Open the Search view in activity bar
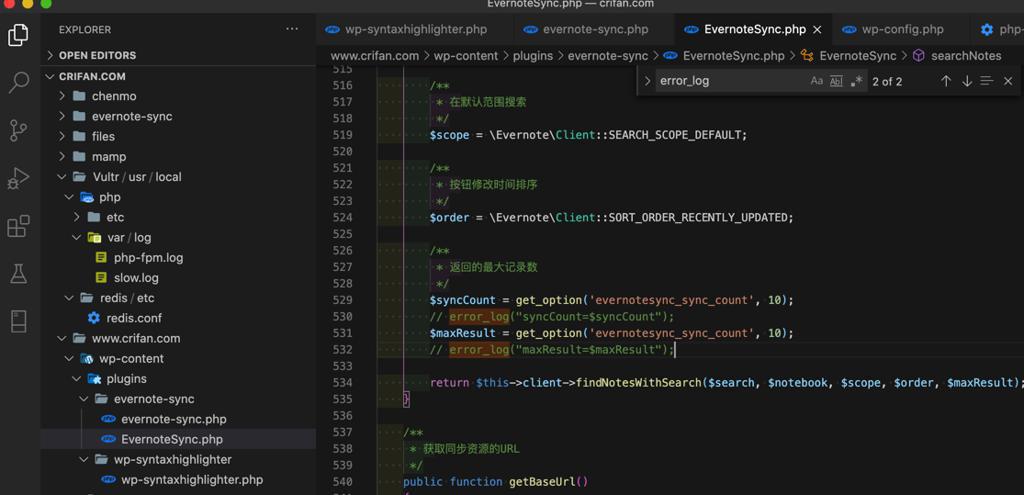1024x495 pixels. click(18, 83)
